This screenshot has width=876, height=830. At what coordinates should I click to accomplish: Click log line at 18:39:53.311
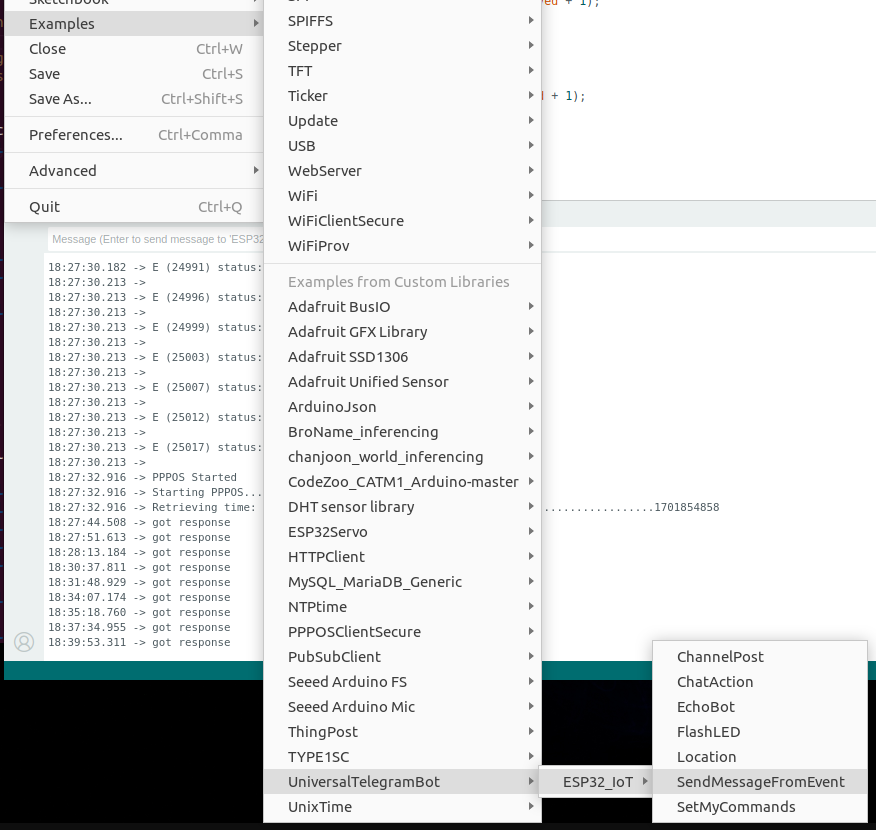139,642
